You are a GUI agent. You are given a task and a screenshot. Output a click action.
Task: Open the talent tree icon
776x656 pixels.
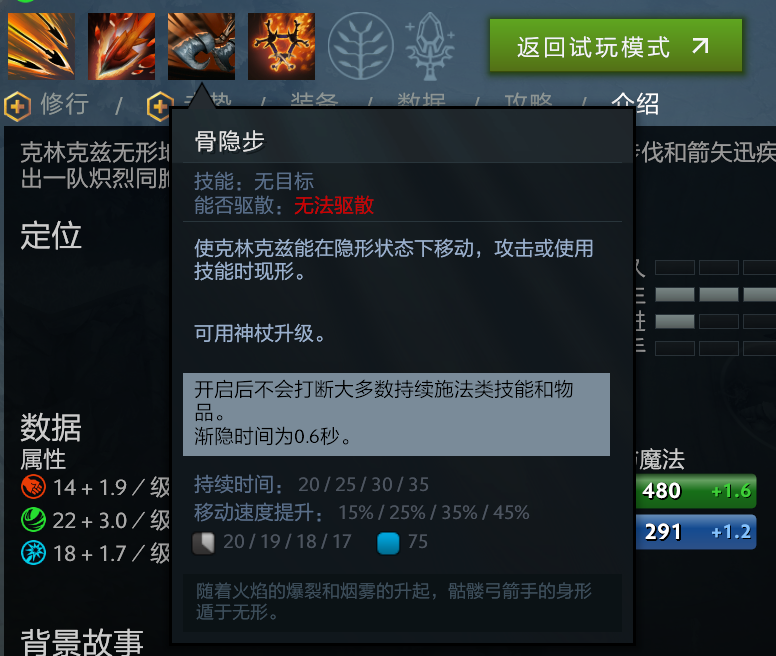(361, 46)
